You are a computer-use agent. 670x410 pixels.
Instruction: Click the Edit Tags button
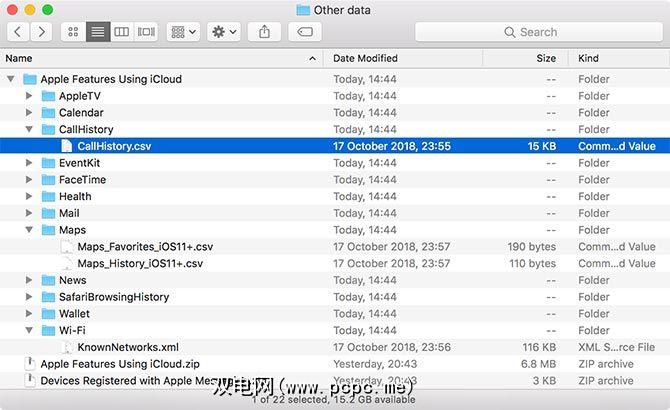[x=305, y=32]
